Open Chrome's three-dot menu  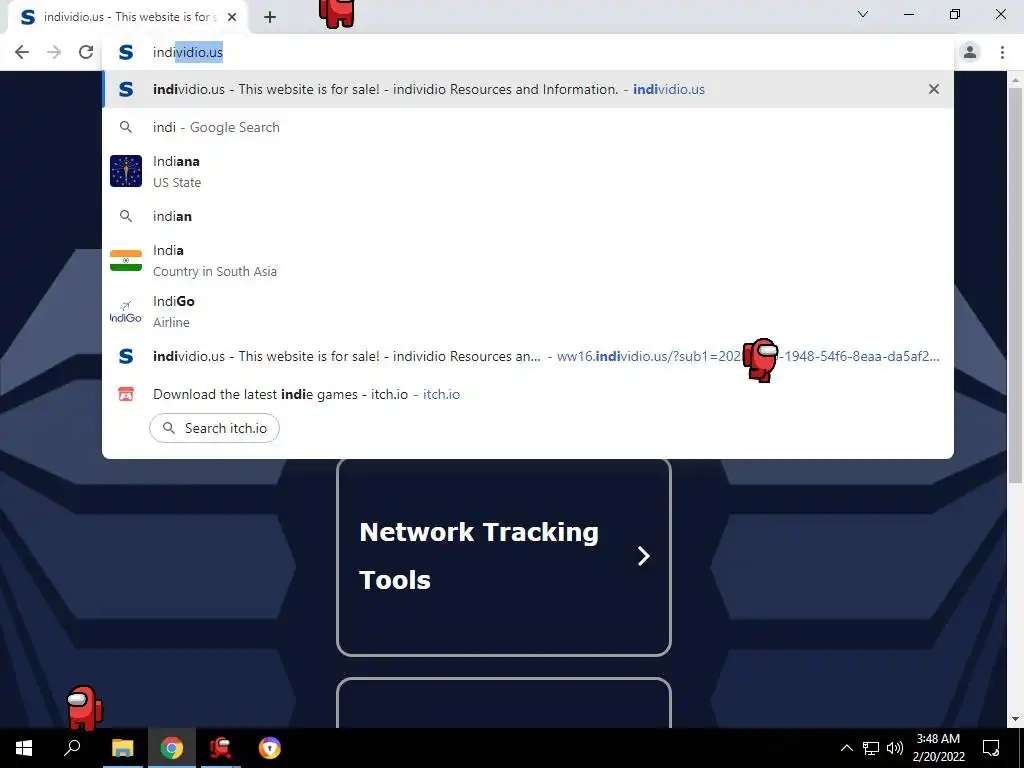(x=1002, y=52)
